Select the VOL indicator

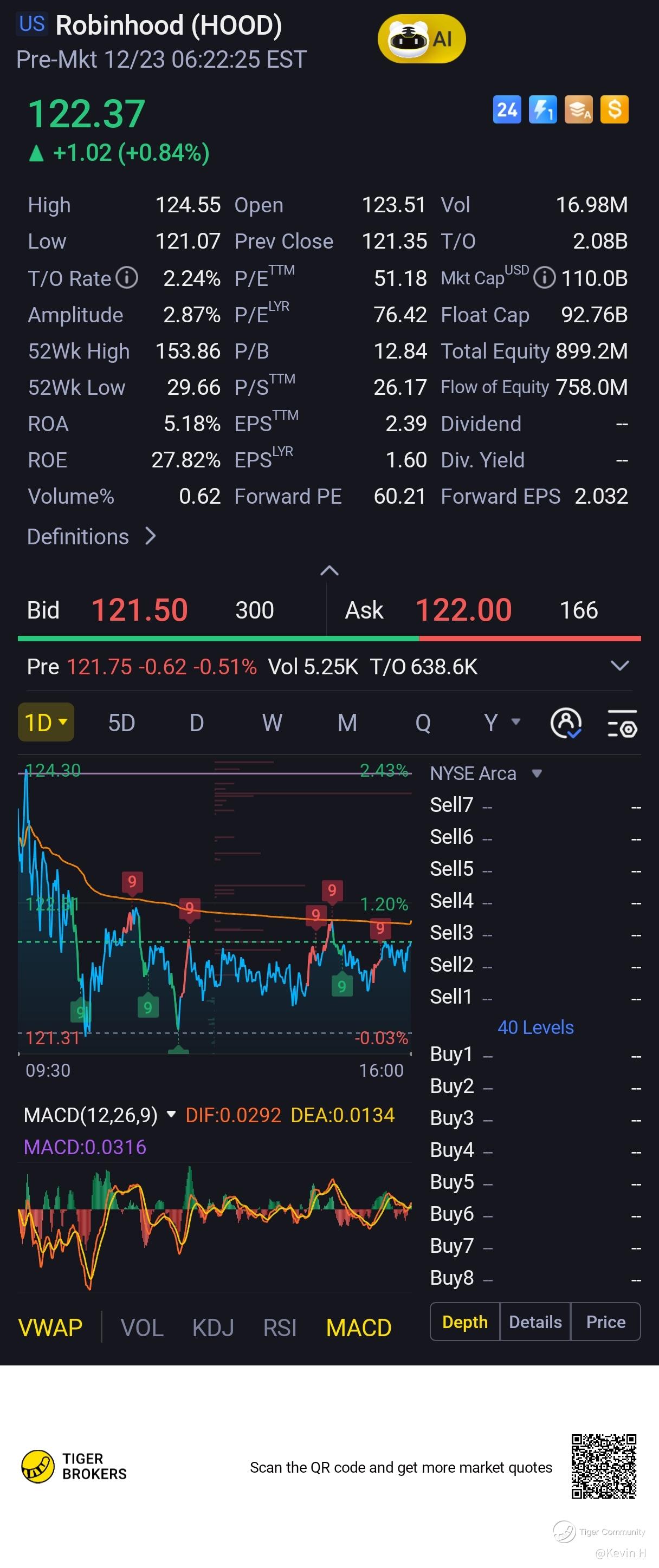click(142, 1328)
